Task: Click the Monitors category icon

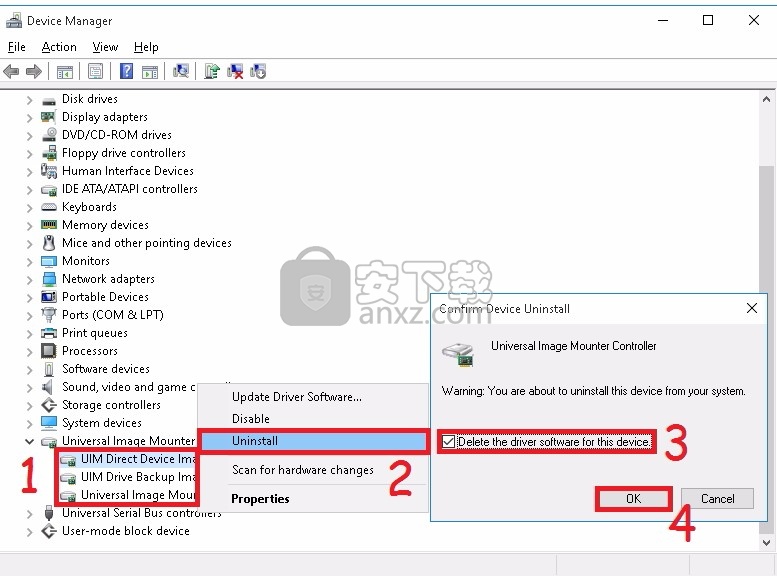Action: pyautogui.click(x=49, y=261)
